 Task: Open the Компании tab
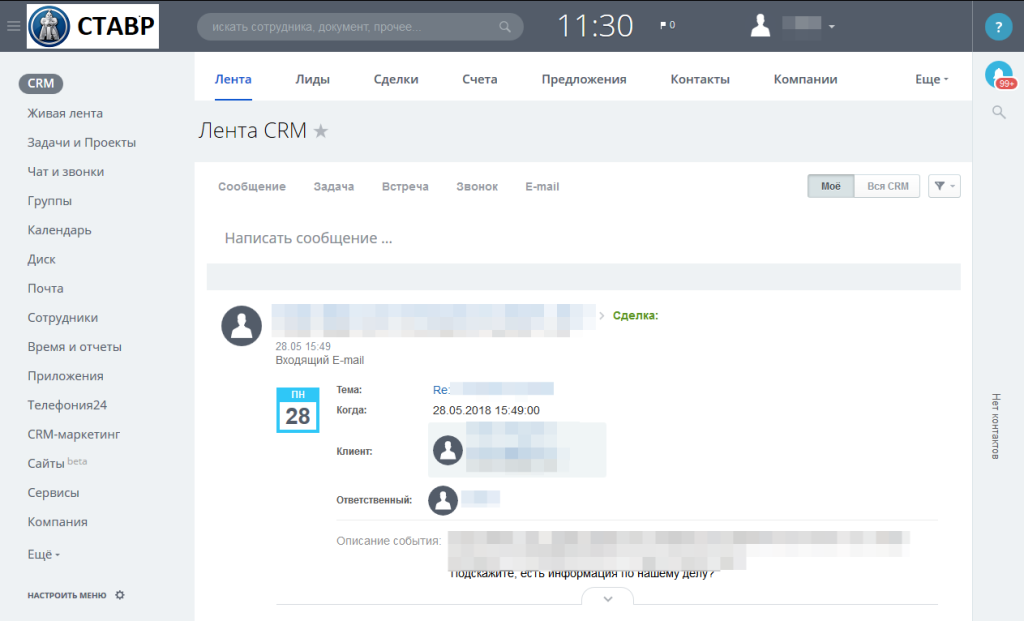point(805,79)
